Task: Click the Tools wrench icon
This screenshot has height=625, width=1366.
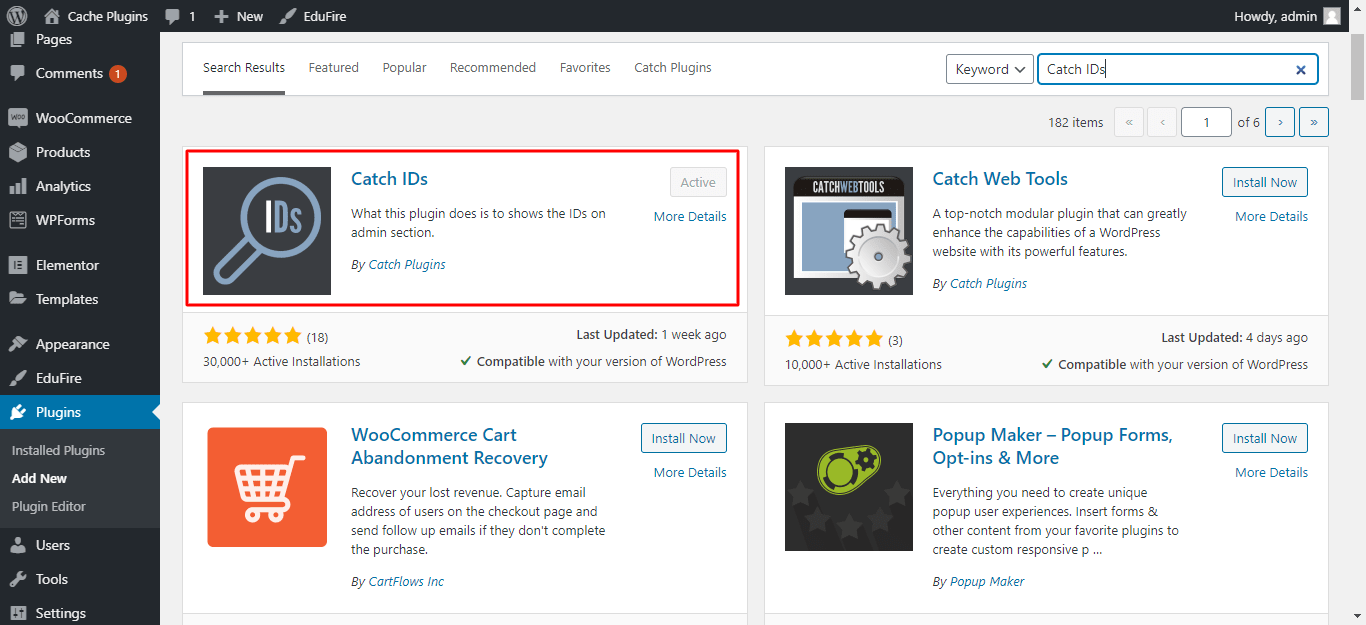Action: pyautogui.click(x=17, y=579)
